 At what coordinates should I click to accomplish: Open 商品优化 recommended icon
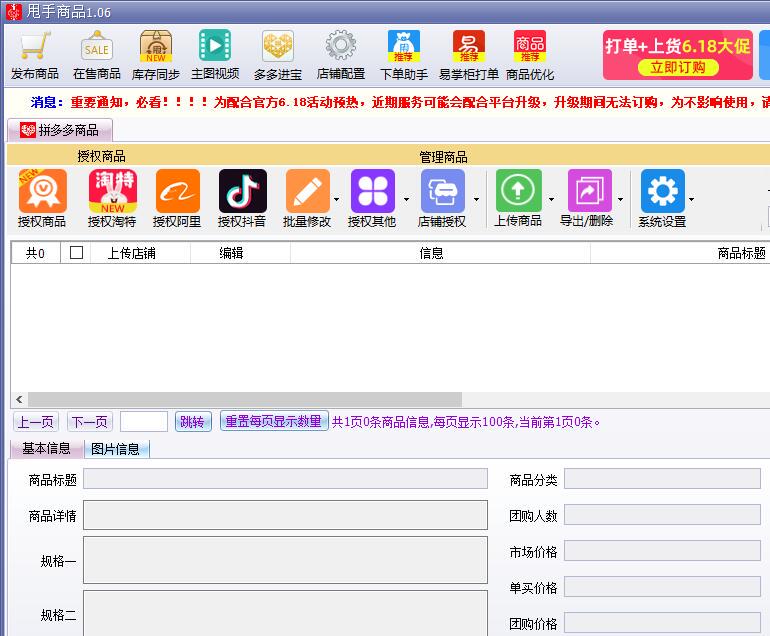(x=530, y=47)
